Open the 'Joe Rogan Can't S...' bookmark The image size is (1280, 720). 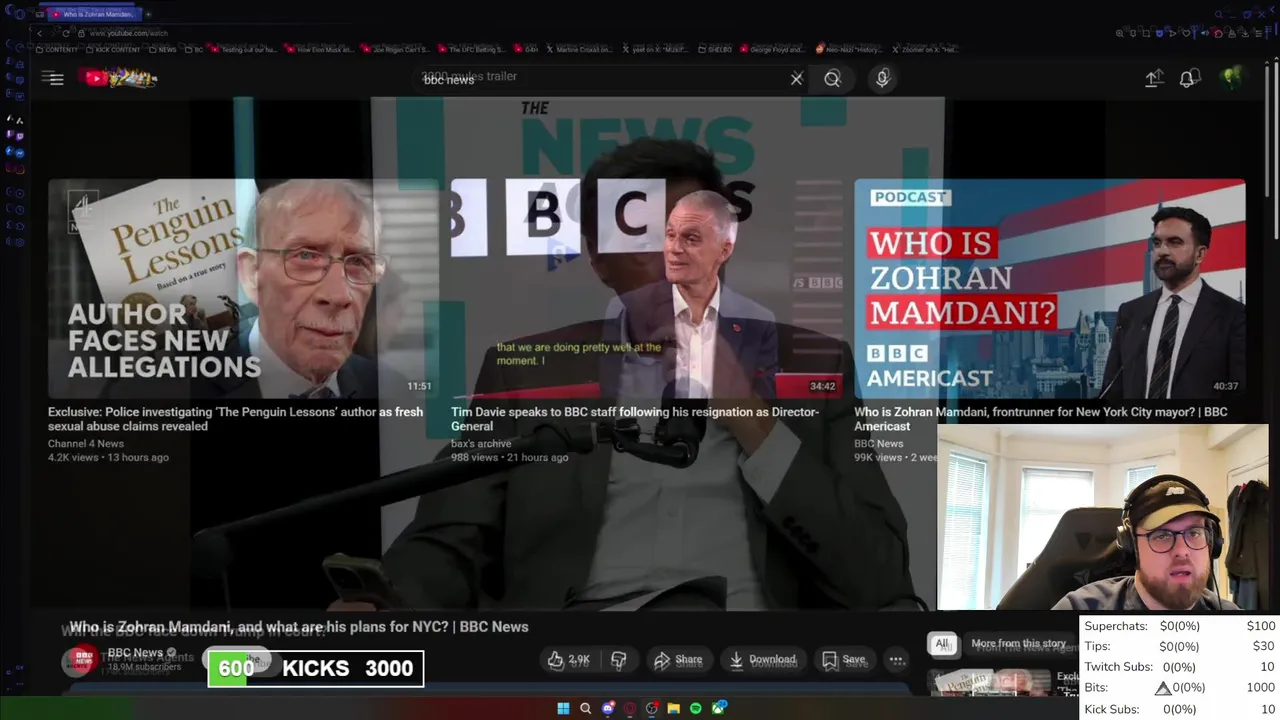[396, 49]
